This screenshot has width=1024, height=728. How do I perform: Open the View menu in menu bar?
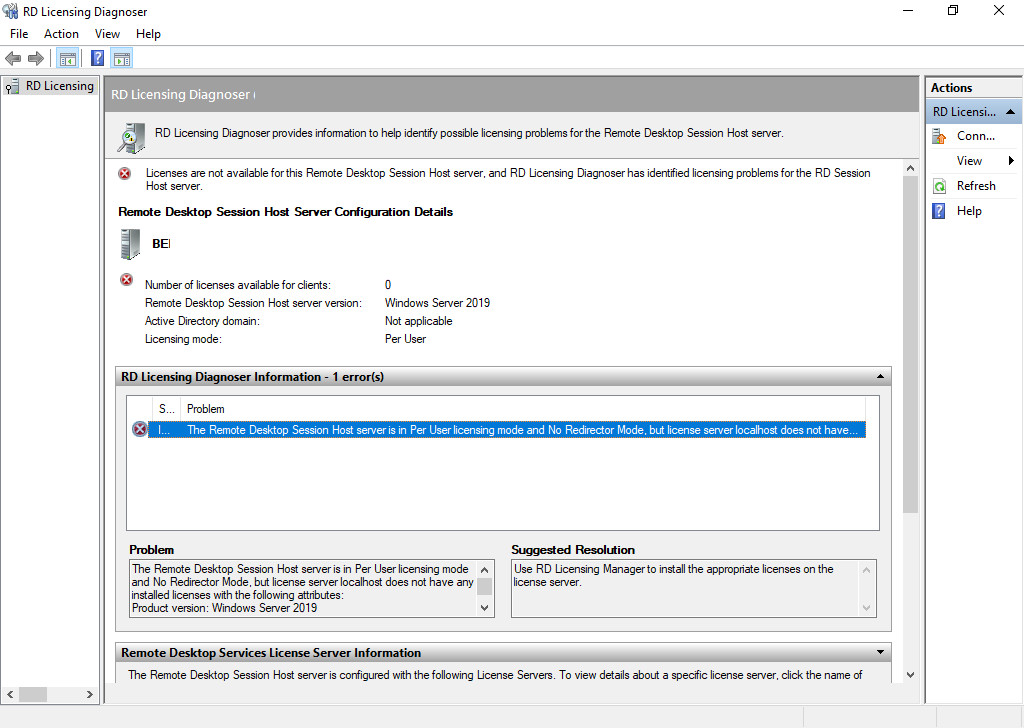click(107, 34)
